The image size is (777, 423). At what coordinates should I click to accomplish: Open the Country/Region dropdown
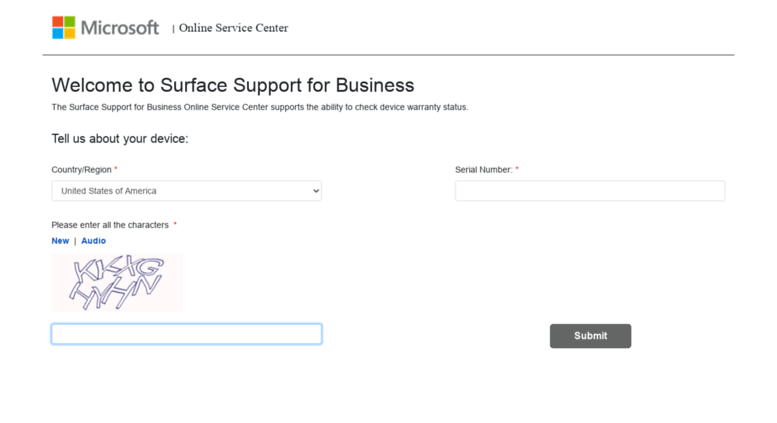186,191
